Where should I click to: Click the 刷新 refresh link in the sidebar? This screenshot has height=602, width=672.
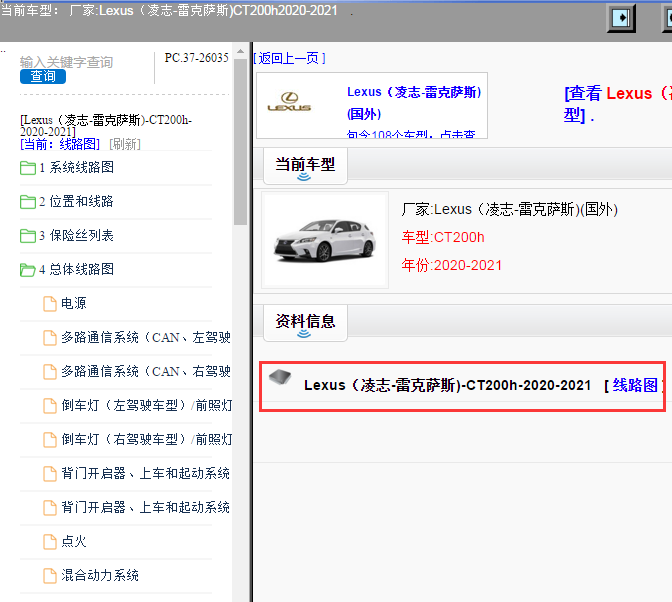[125, 144]
